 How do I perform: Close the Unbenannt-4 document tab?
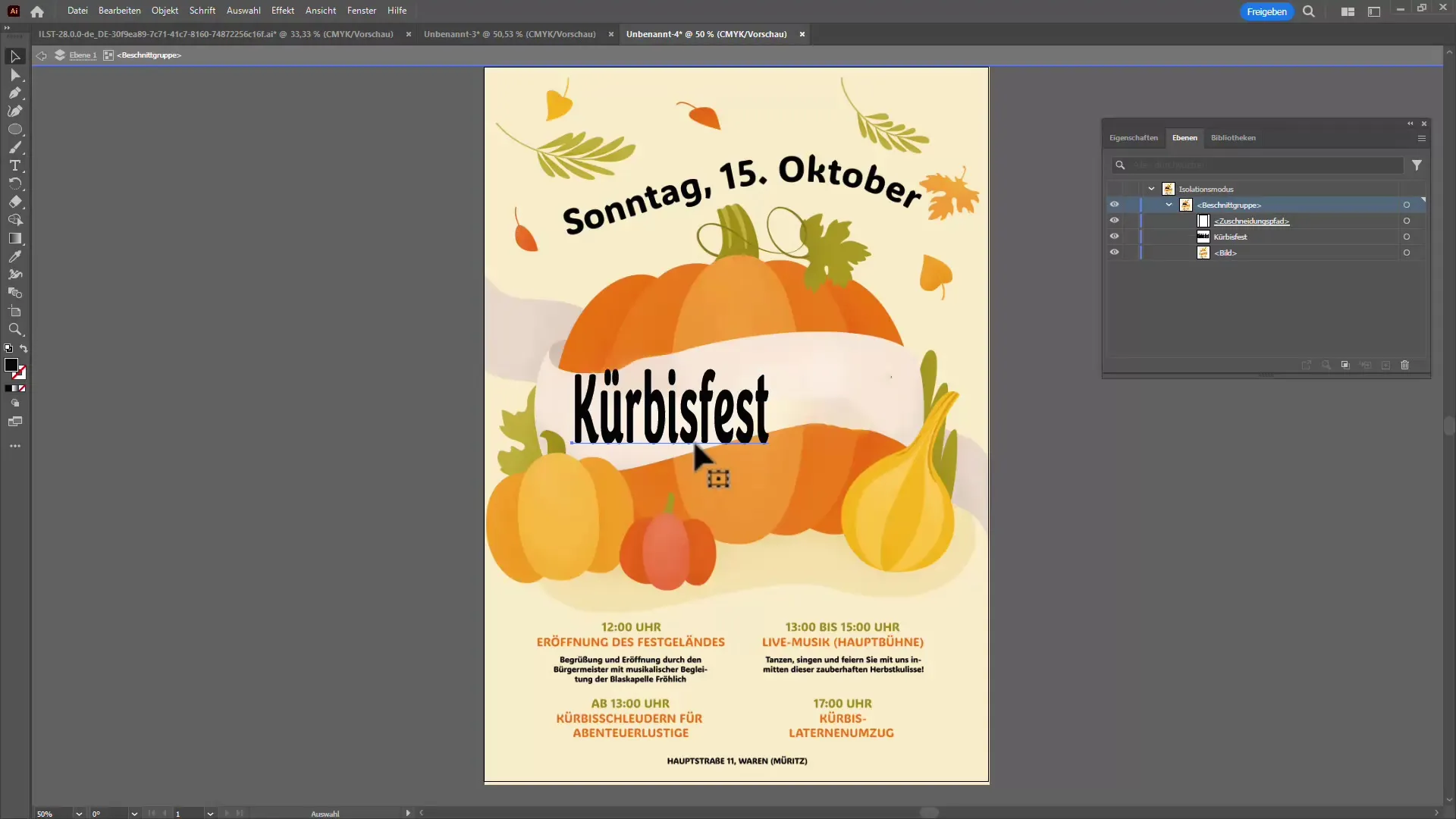coord(802,34)
